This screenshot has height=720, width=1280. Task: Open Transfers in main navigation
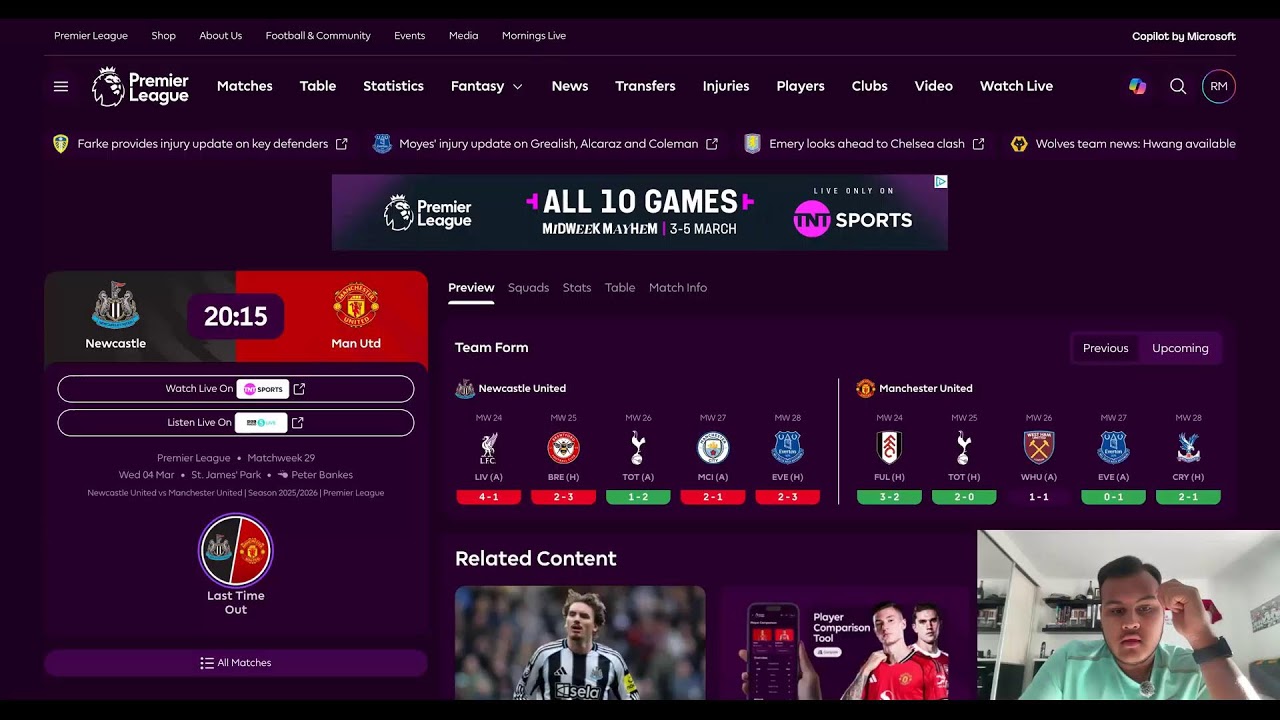tap(645, 86)
